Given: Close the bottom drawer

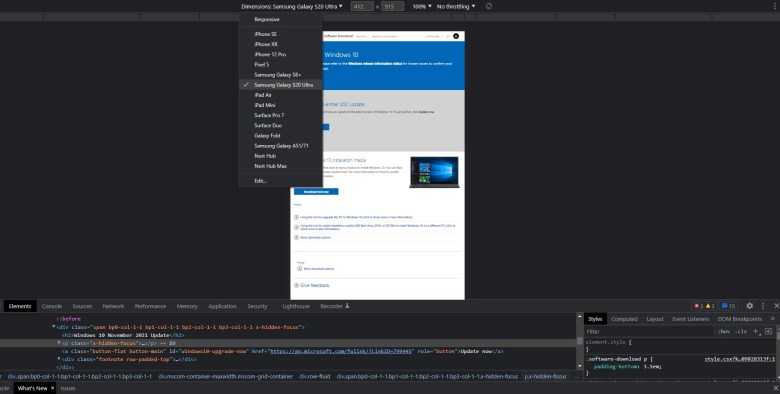Looking at the screenshot, I should click(776, 388).
